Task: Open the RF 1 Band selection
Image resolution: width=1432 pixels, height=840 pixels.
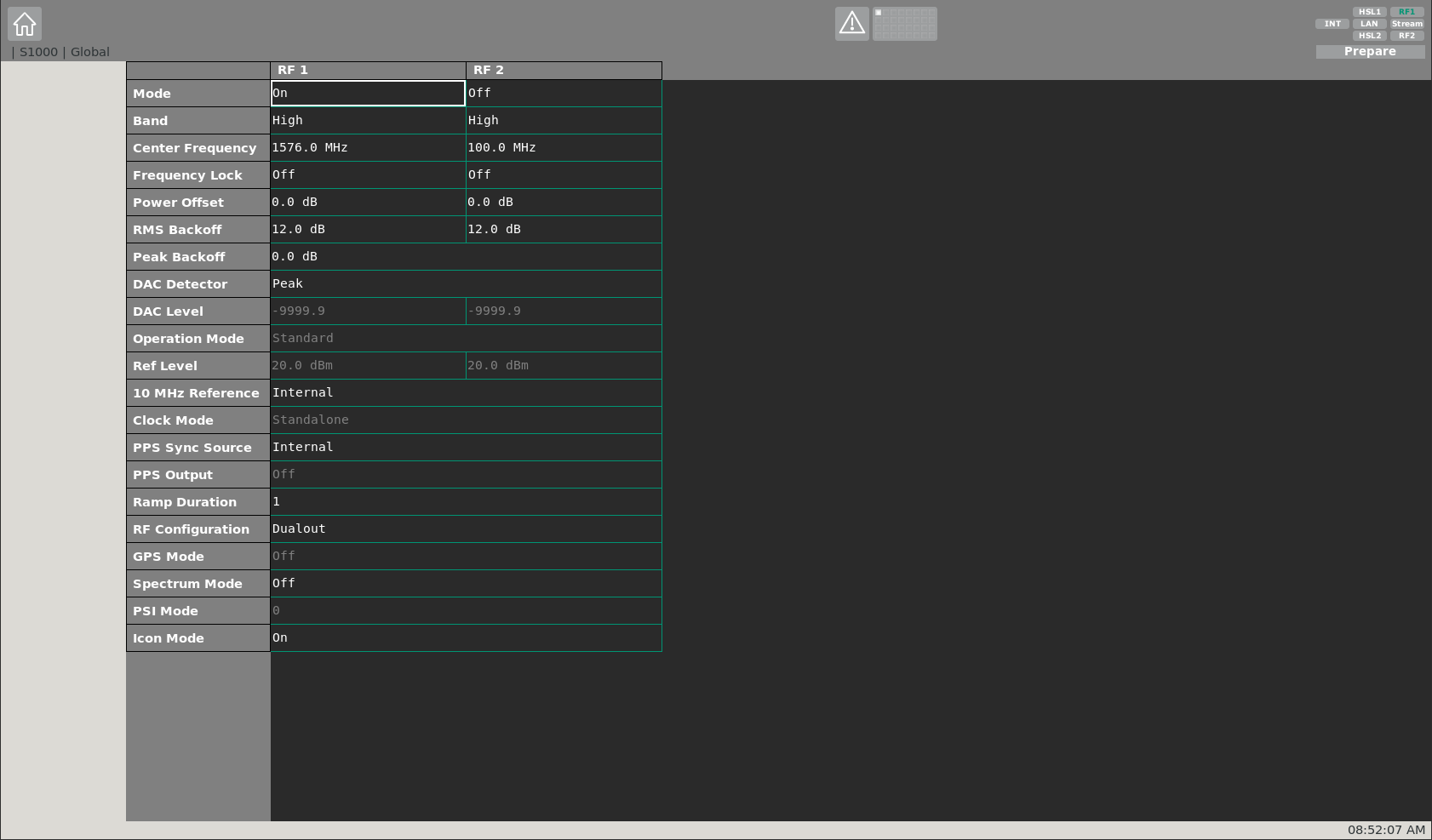Action: point(368,121)
